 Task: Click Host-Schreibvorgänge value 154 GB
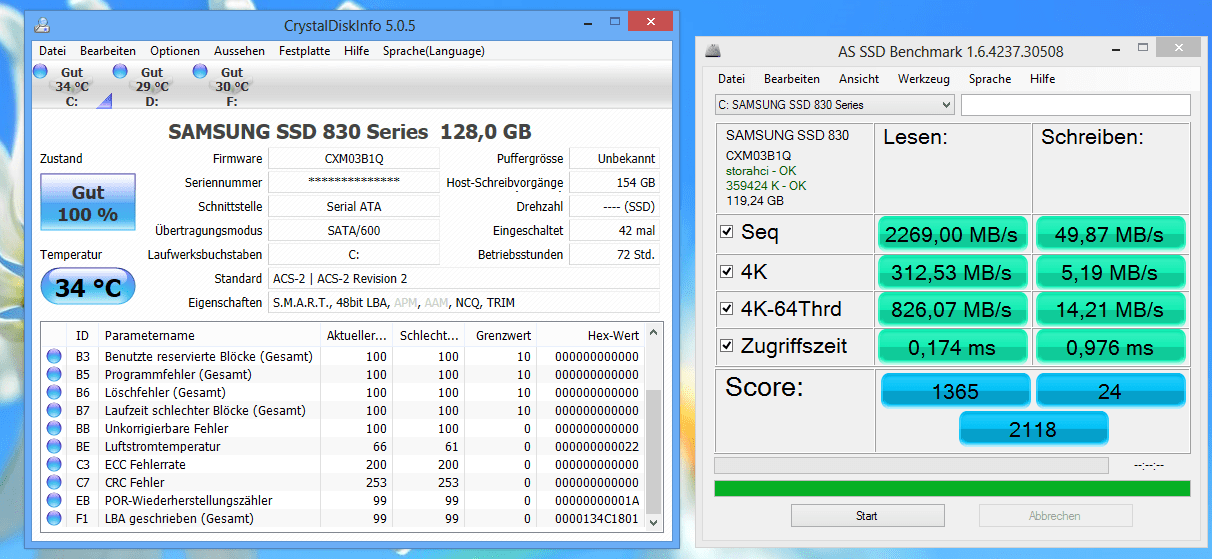pos(614,183)
